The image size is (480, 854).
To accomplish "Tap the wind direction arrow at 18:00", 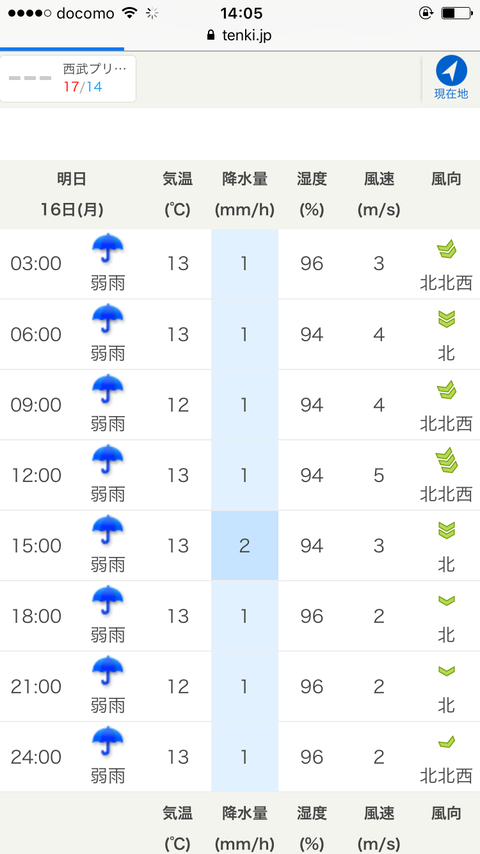I will click(x=446, y=601).
